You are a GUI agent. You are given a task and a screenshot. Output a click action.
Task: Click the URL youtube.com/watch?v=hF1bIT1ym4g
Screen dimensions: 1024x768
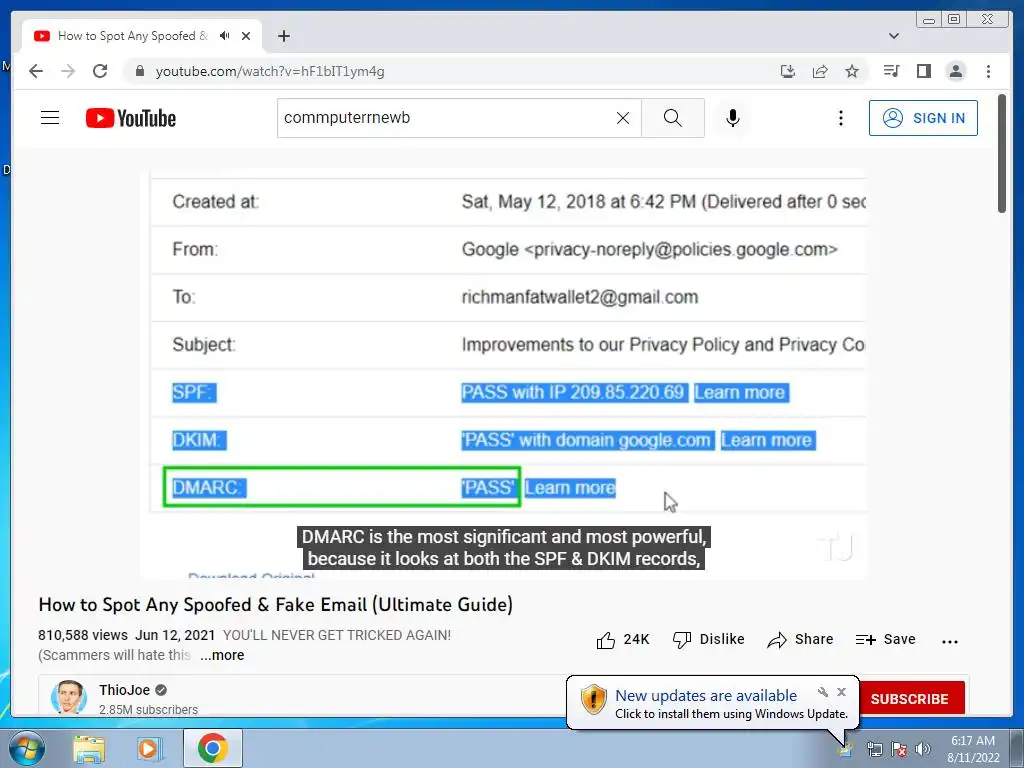coord(270,71)
